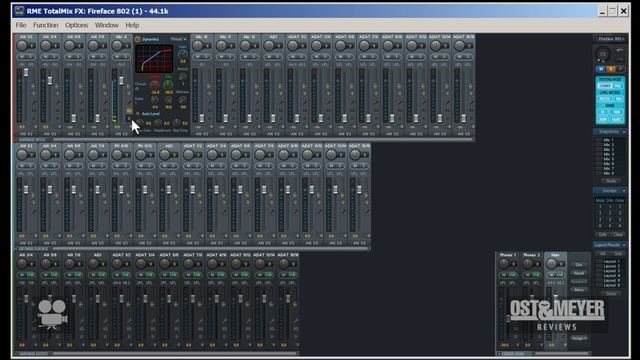Click pan knob of hardware input AN 1/2
The width and height of the screenshot is (640, 360).
point(22,45)
